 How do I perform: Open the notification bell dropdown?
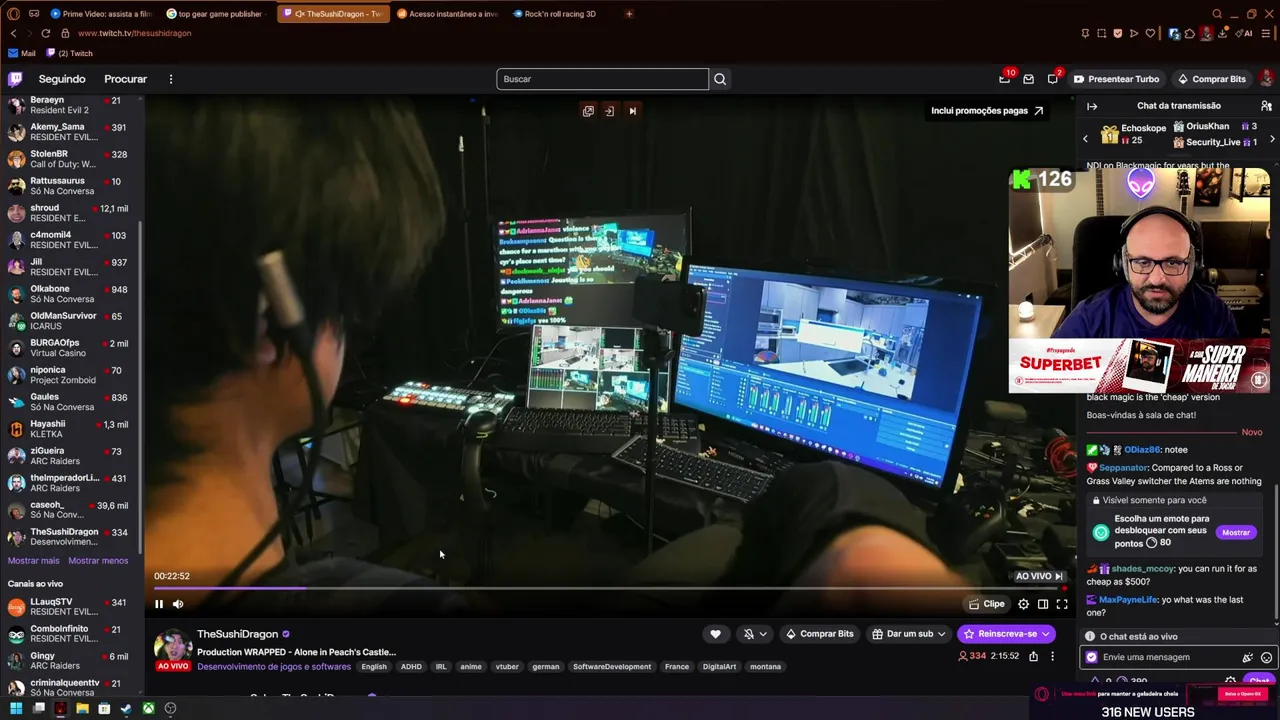755,634
